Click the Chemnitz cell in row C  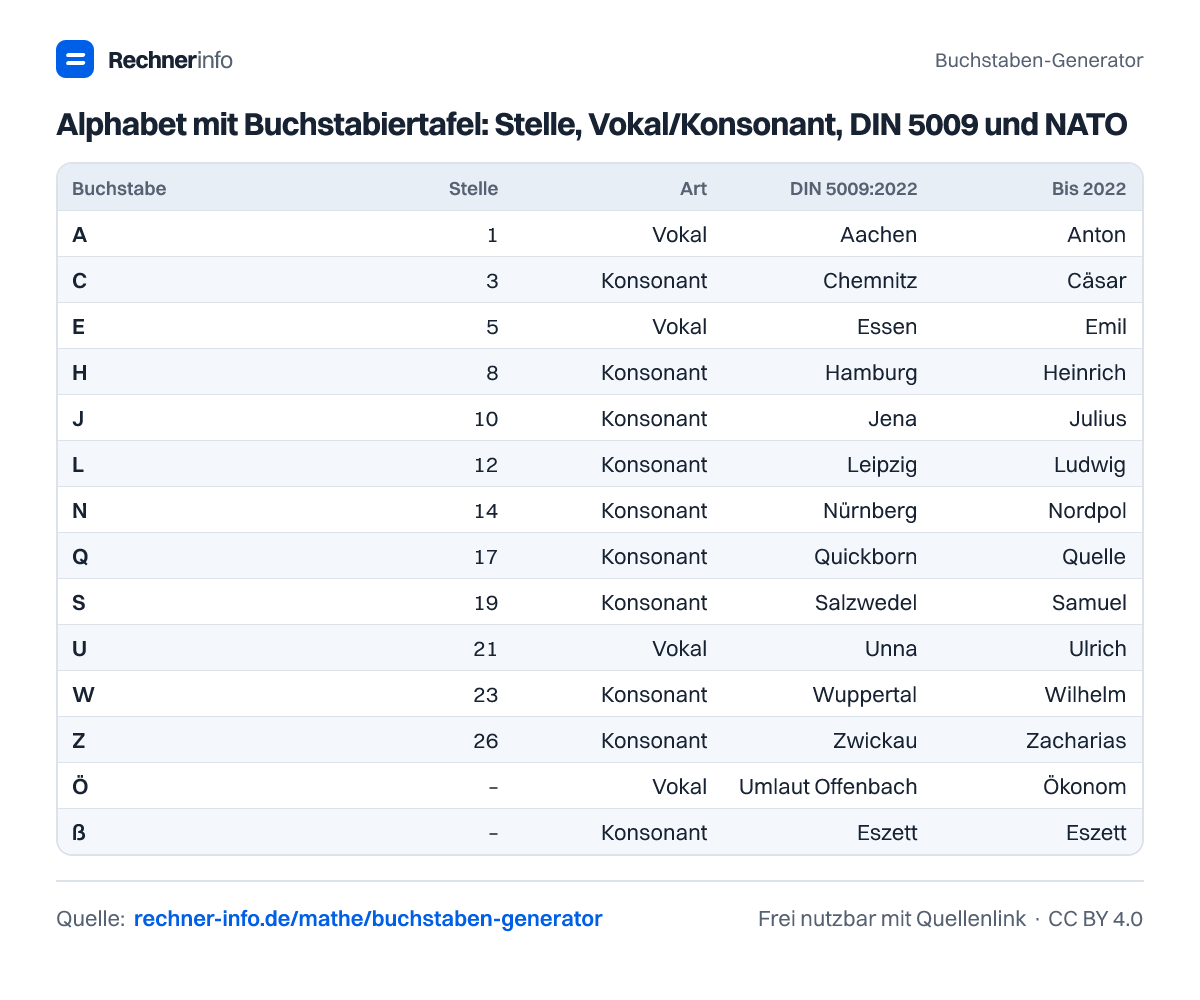(870, 281)
